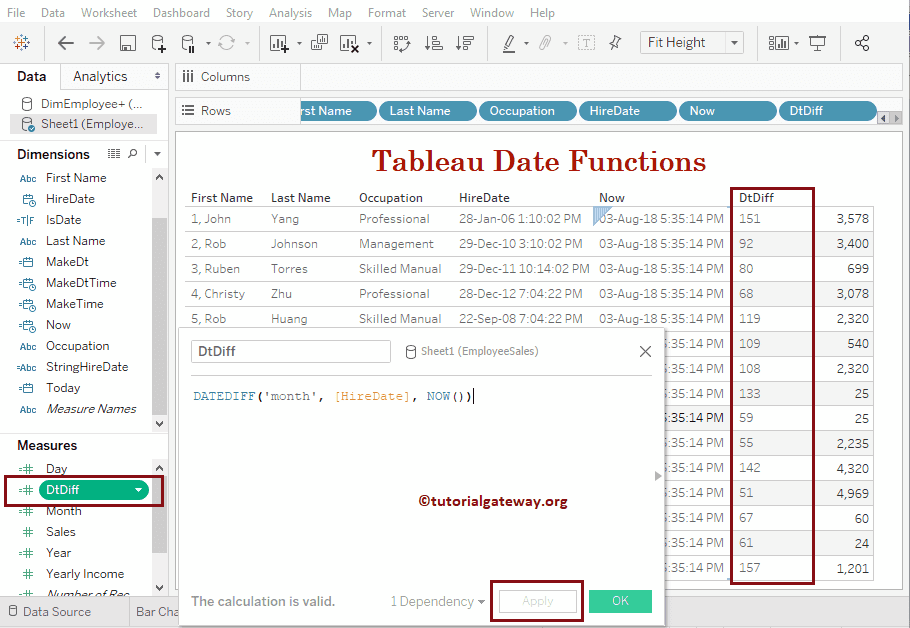Toggle Show Mark Labels icon
This screenshot has width=910, height=628.
(x=588, y=43)
